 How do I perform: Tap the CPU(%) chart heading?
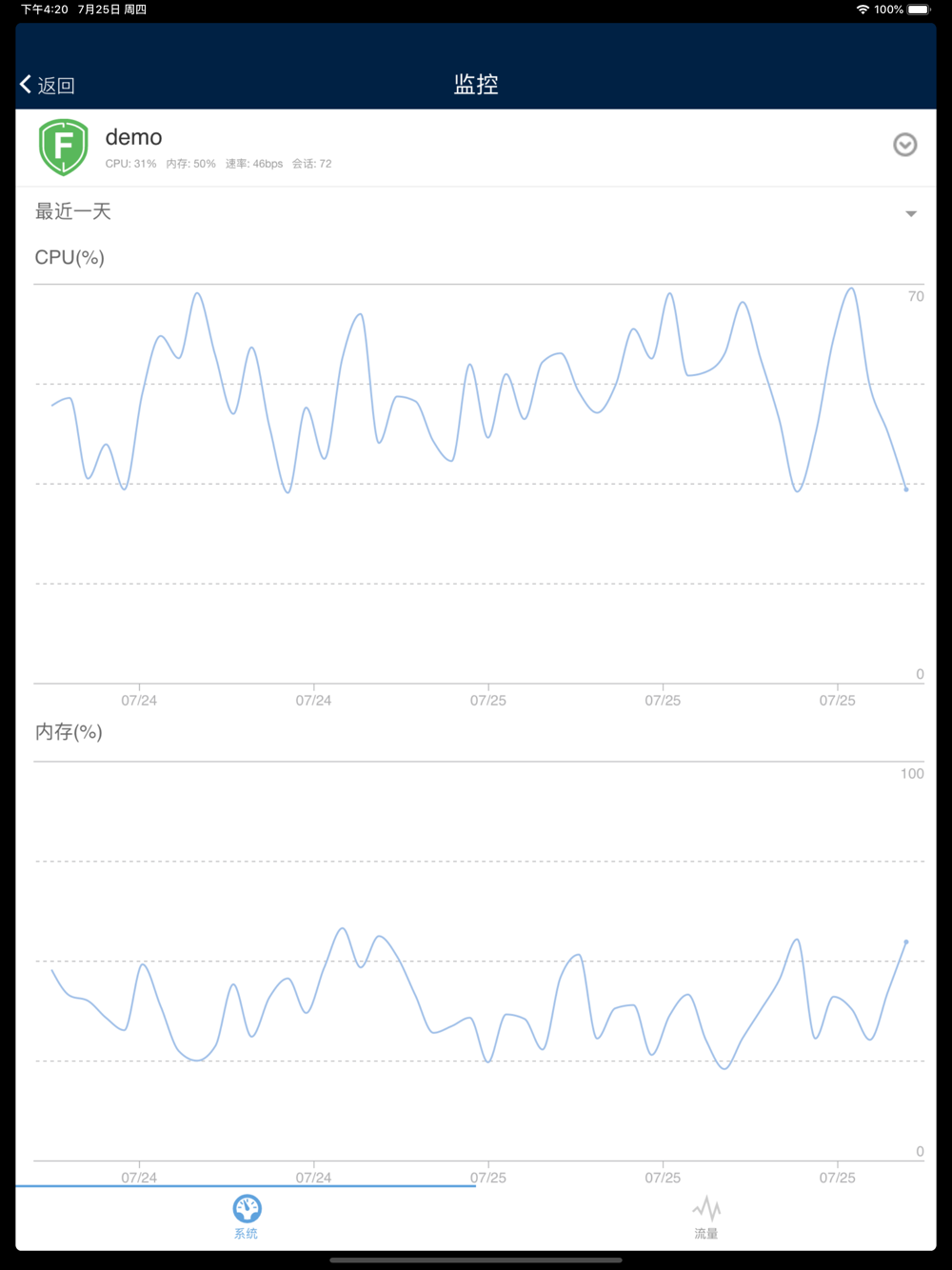pyautogui.click(x=69, y=257)
